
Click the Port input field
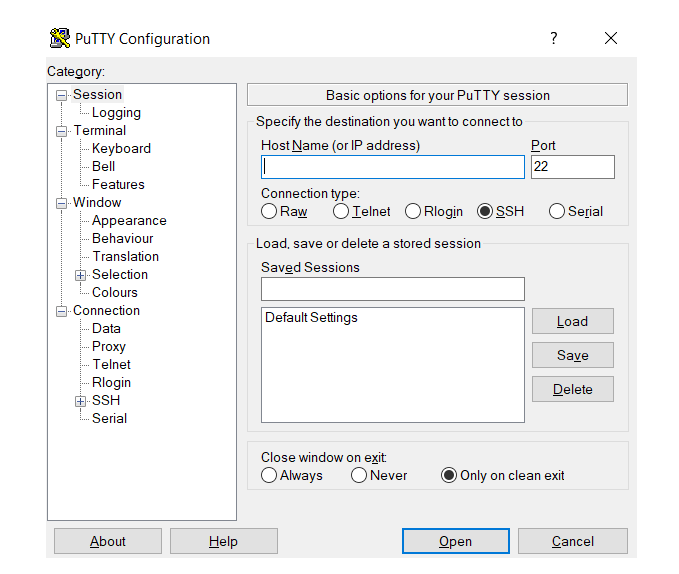[x=572, y=167]
